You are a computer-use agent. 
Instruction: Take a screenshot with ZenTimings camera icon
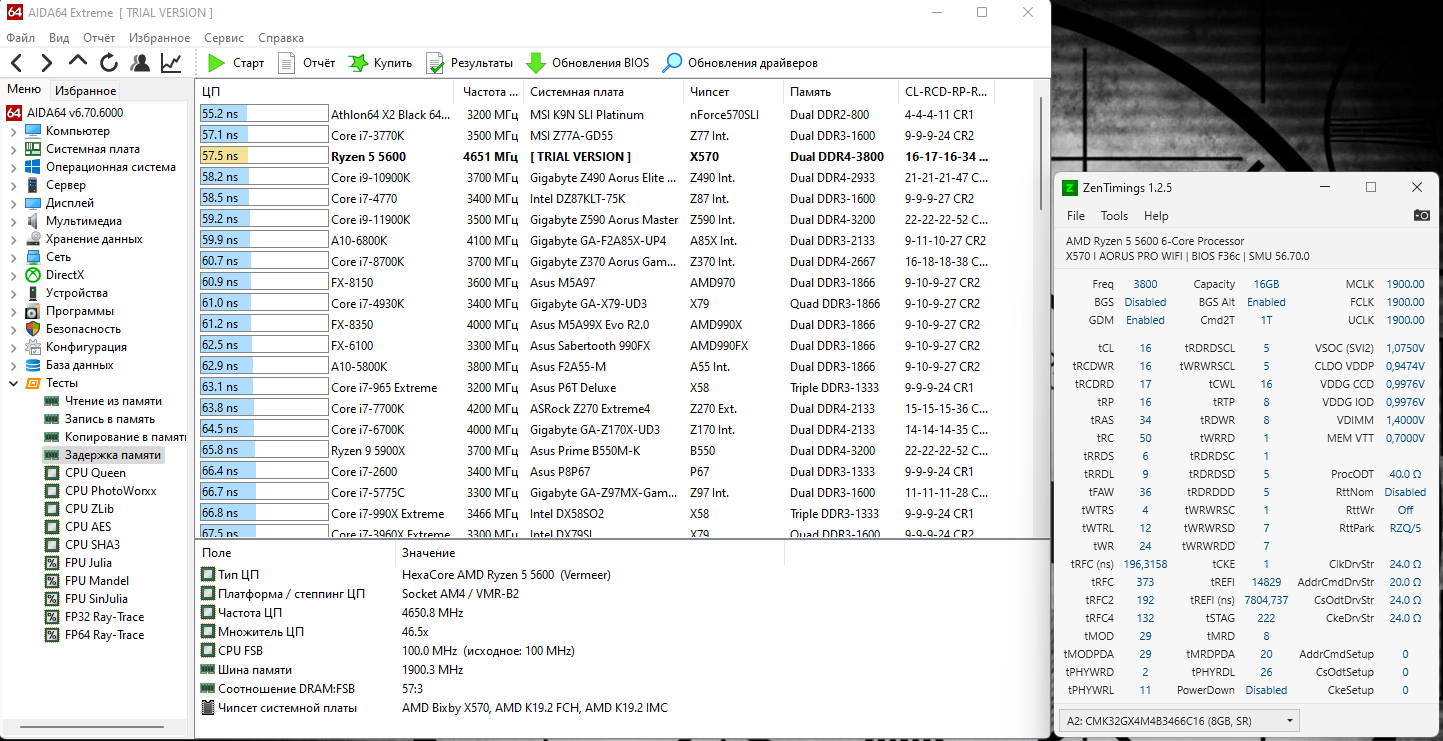tap(1421, 215)
